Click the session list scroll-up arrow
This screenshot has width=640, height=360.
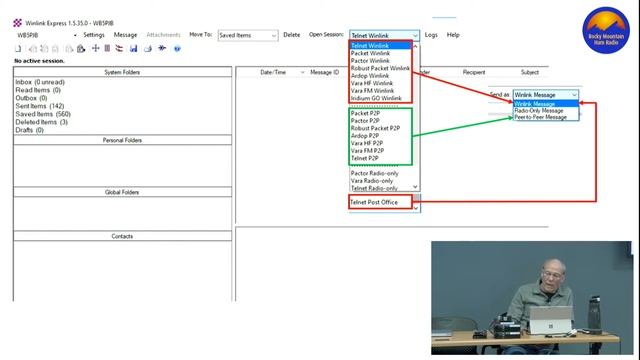(x=416, y=46)
